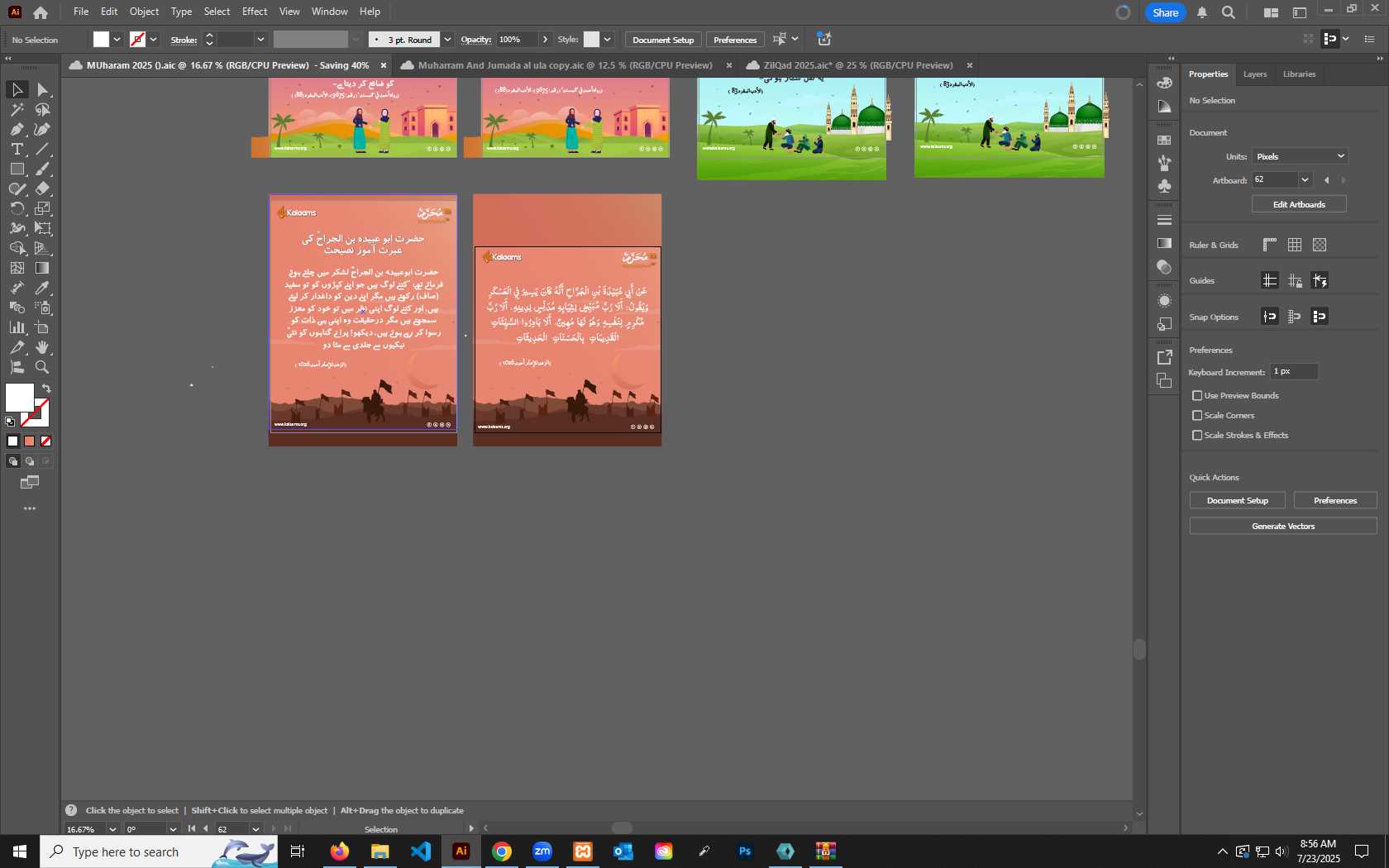Open the zoom level dropdown in status bar
Screen dimensions: 1389x868
pos(112,829)
